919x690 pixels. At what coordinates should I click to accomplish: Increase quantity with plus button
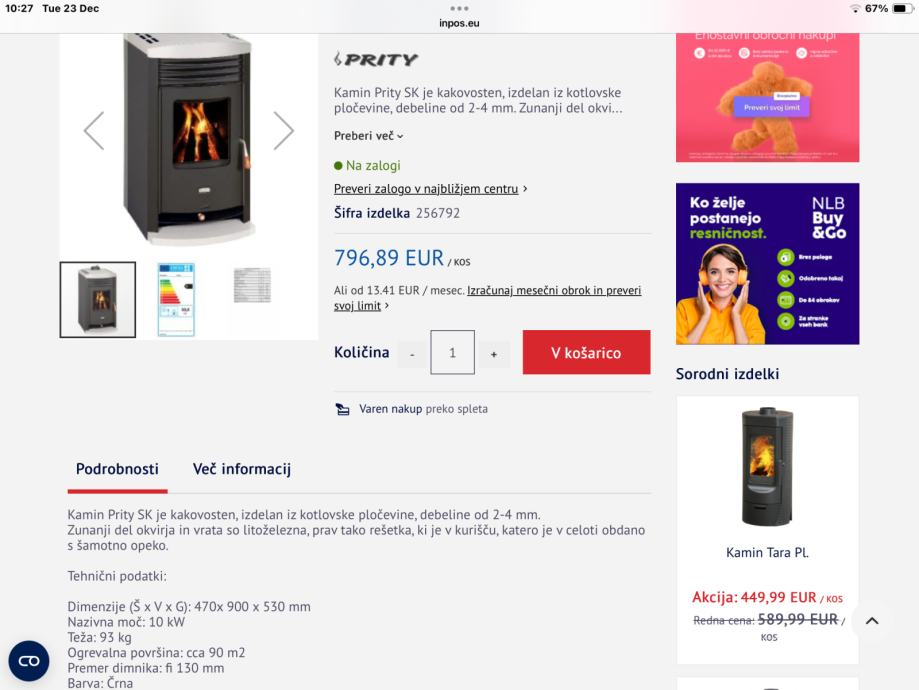[493, 354]
